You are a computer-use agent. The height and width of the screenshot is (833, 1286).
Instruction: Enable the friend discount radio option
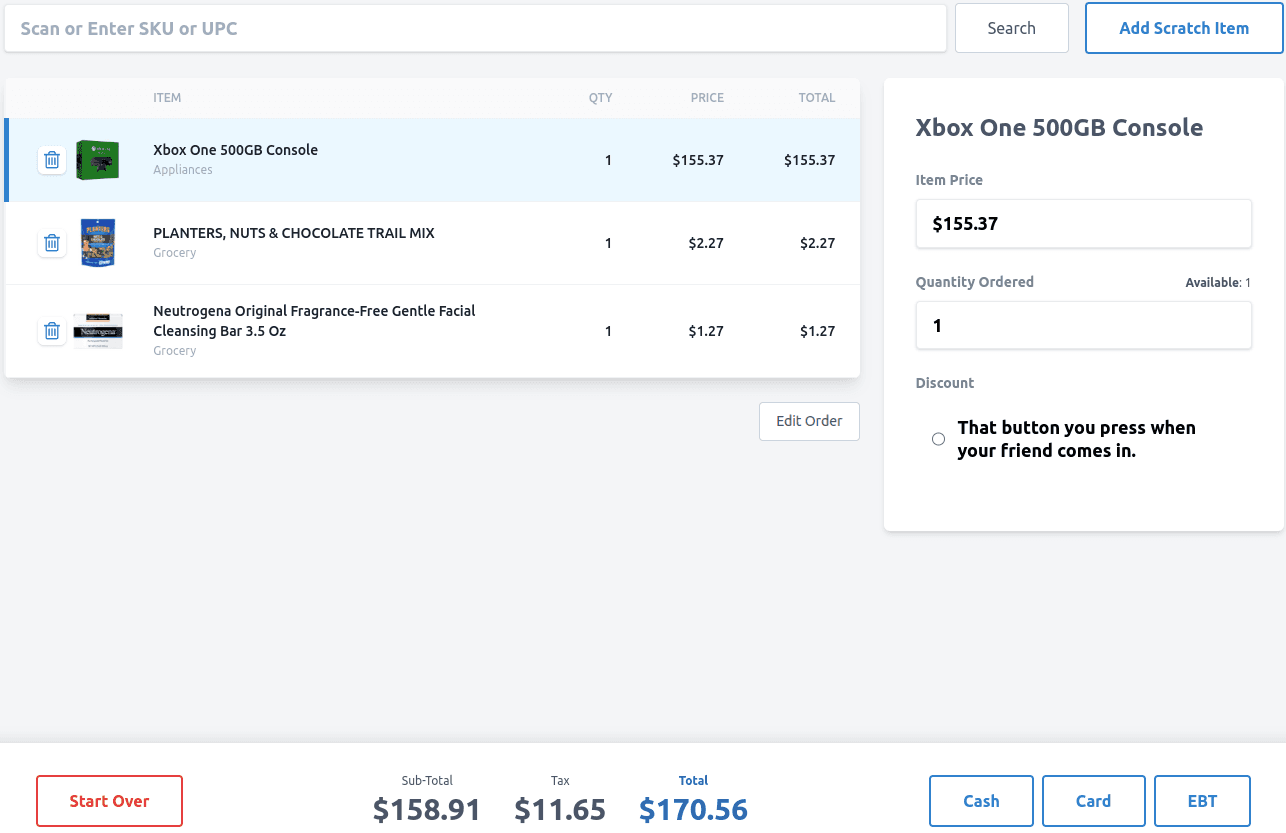pos(938,439)
